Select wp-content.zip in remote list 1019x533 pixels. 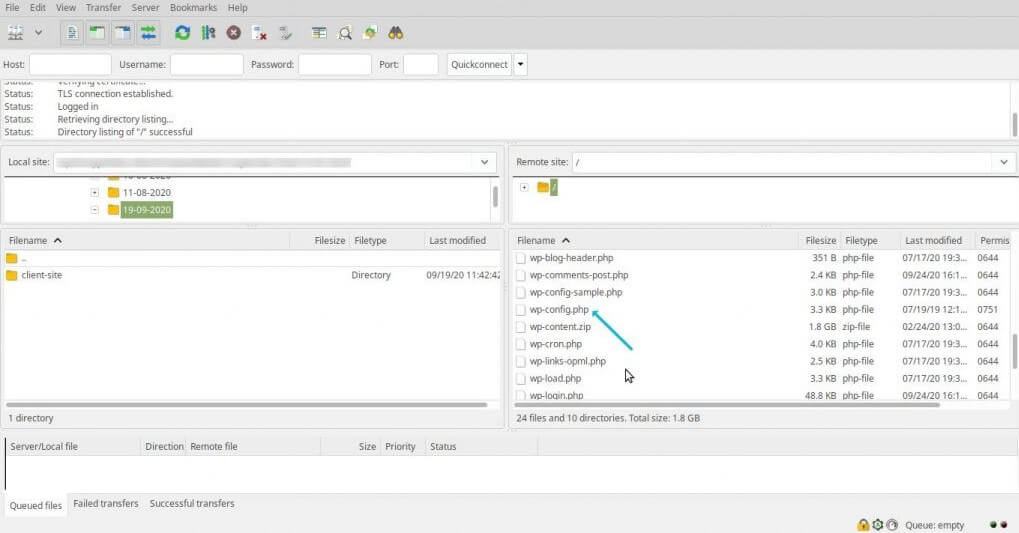coord(560,327)
